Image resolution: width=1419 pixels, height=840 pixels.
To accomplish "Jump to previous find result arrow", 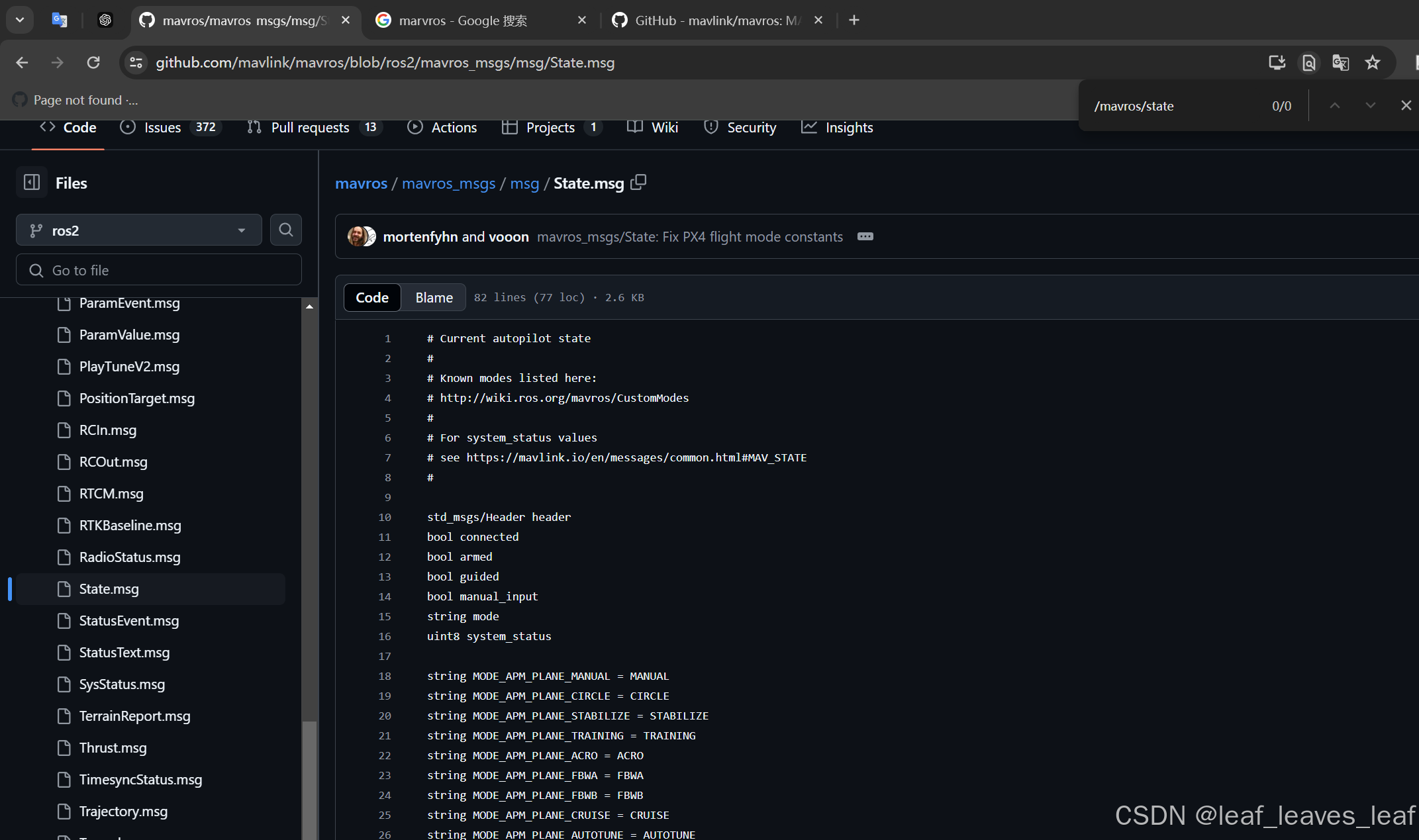I will pyautogui.click(x=1334, y=106).
